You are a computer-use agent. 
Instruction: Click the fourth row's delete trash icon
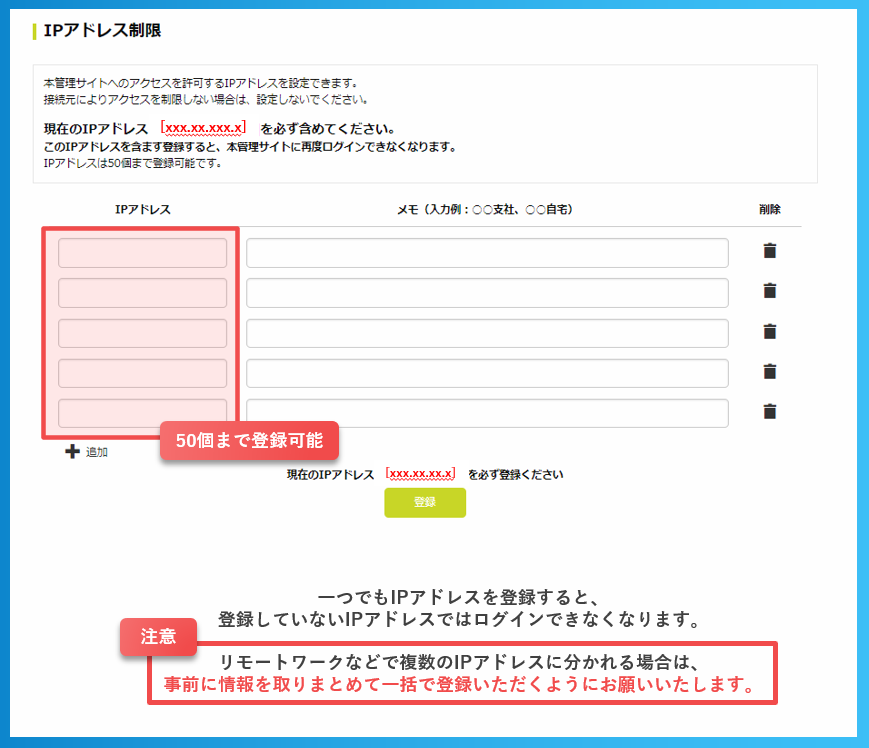coord(769,371)
